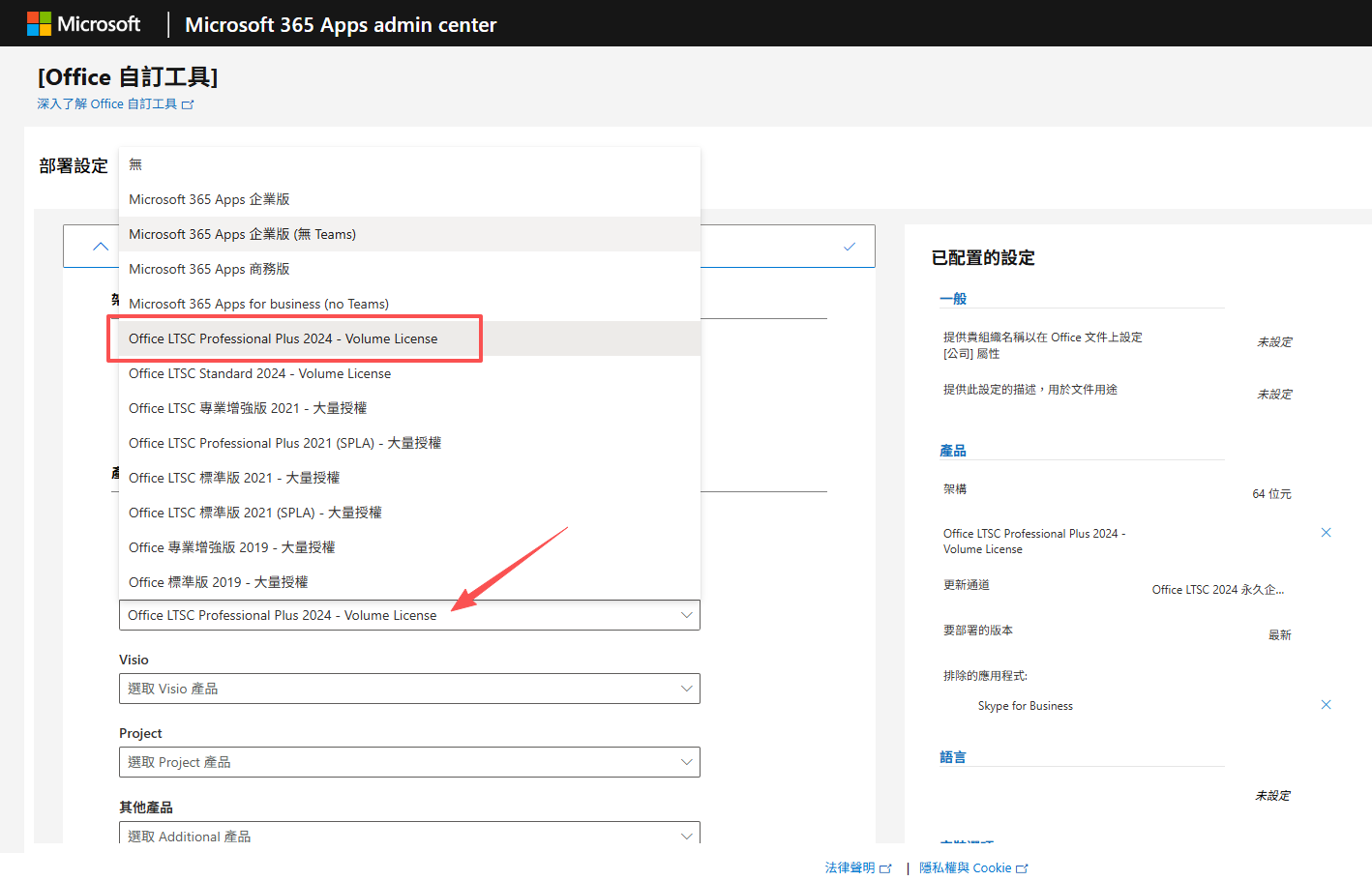1372x881 pixels.
Task: Click the Microsoft 365 Apps admin center title
Action: [x=341, y=25]
